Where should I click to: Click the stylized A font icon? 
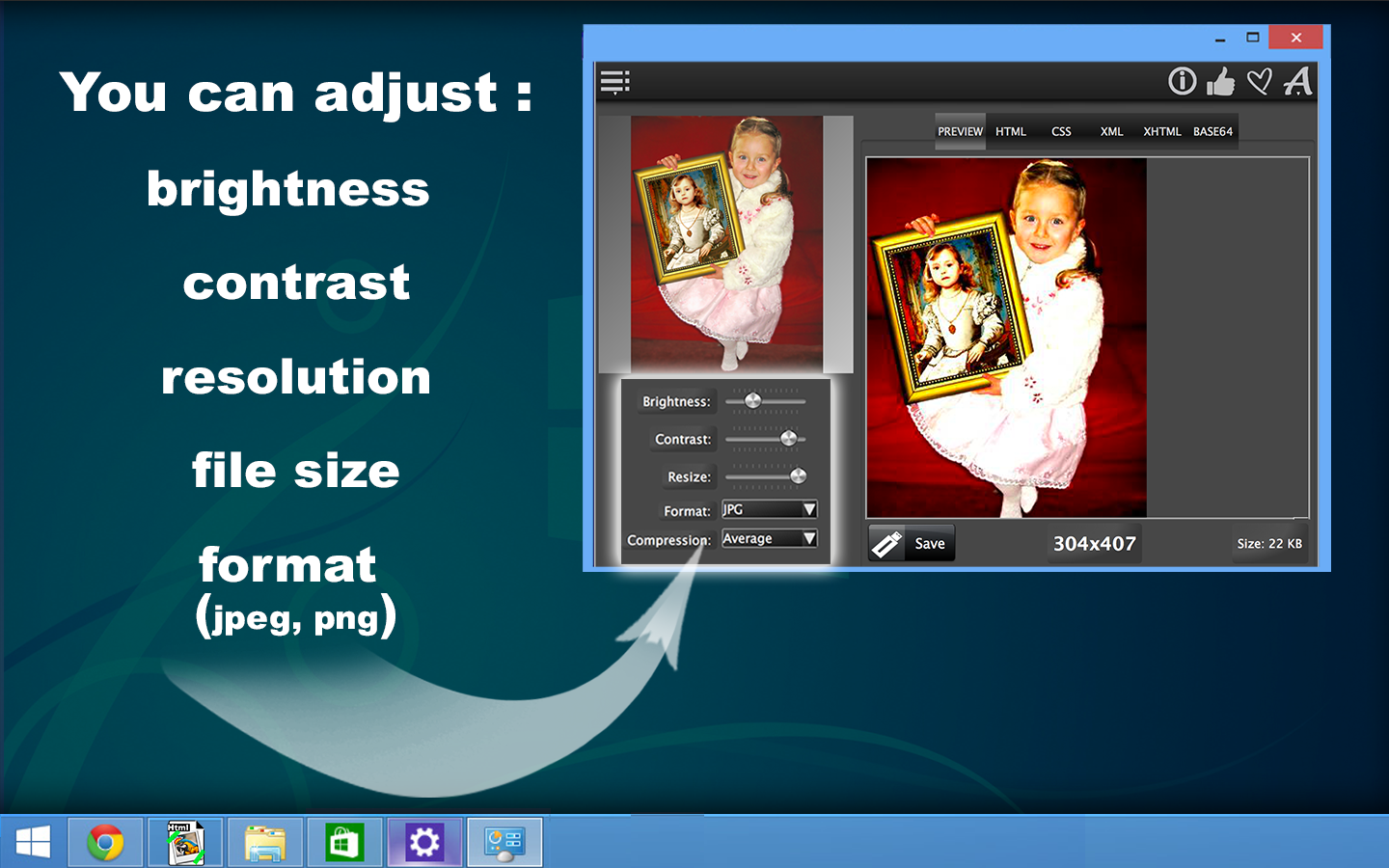(x=1298, y=81)
